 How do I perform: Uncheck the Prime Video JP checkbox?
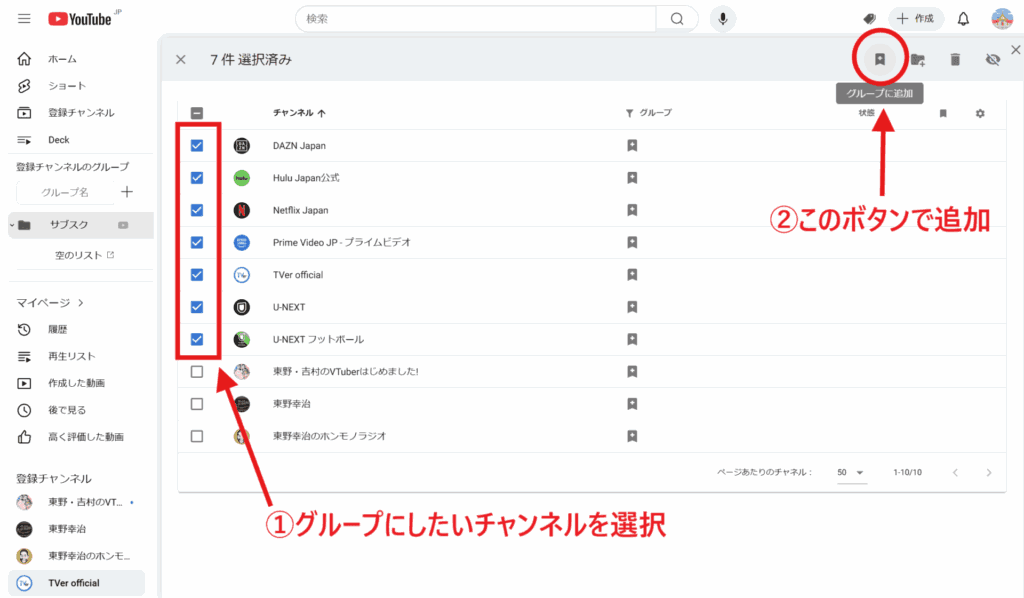[197, 242]
